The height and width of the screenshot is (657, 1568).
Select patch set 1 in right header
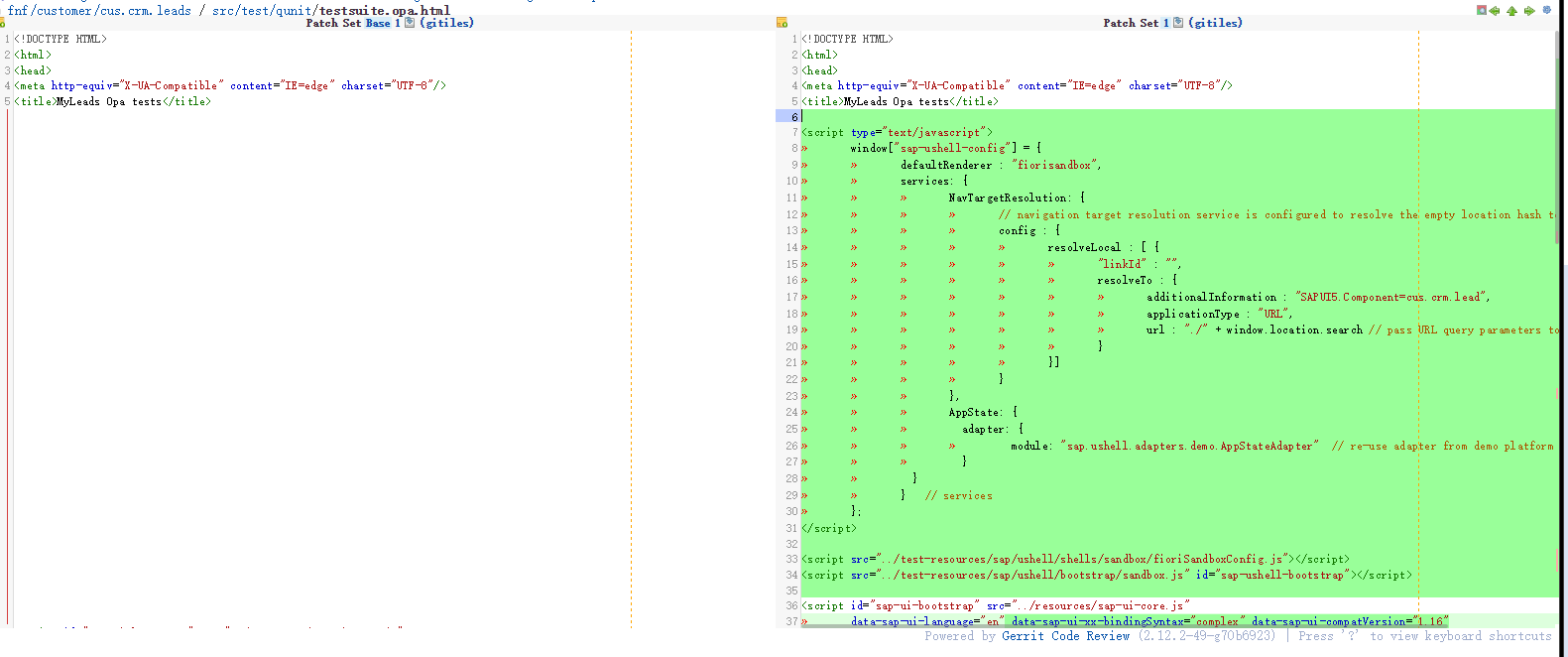tap(1166, 23)
